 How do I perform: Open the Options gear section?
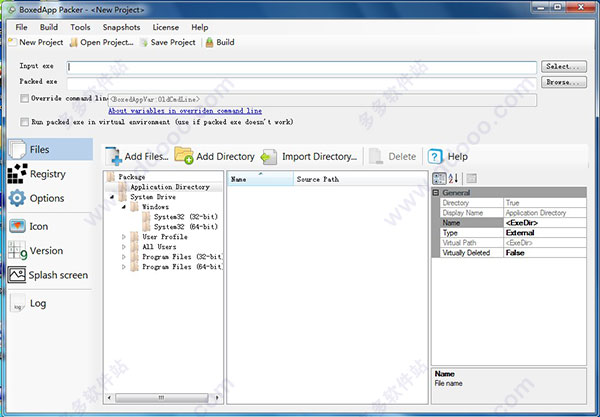coord(17,198)
